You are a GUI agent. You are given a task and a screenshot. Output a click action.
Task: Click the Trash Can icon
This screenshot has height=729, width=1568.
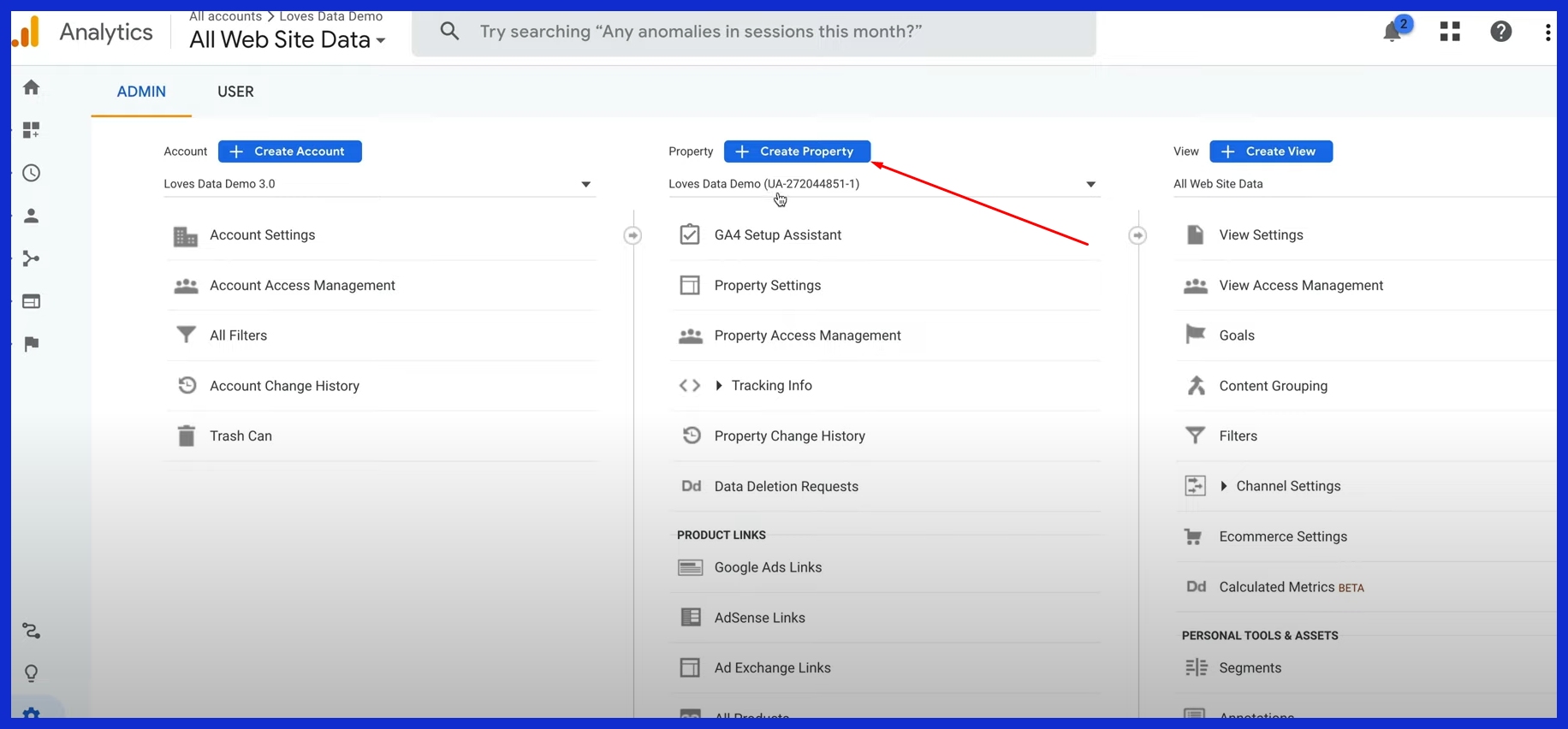pos(186,436)
